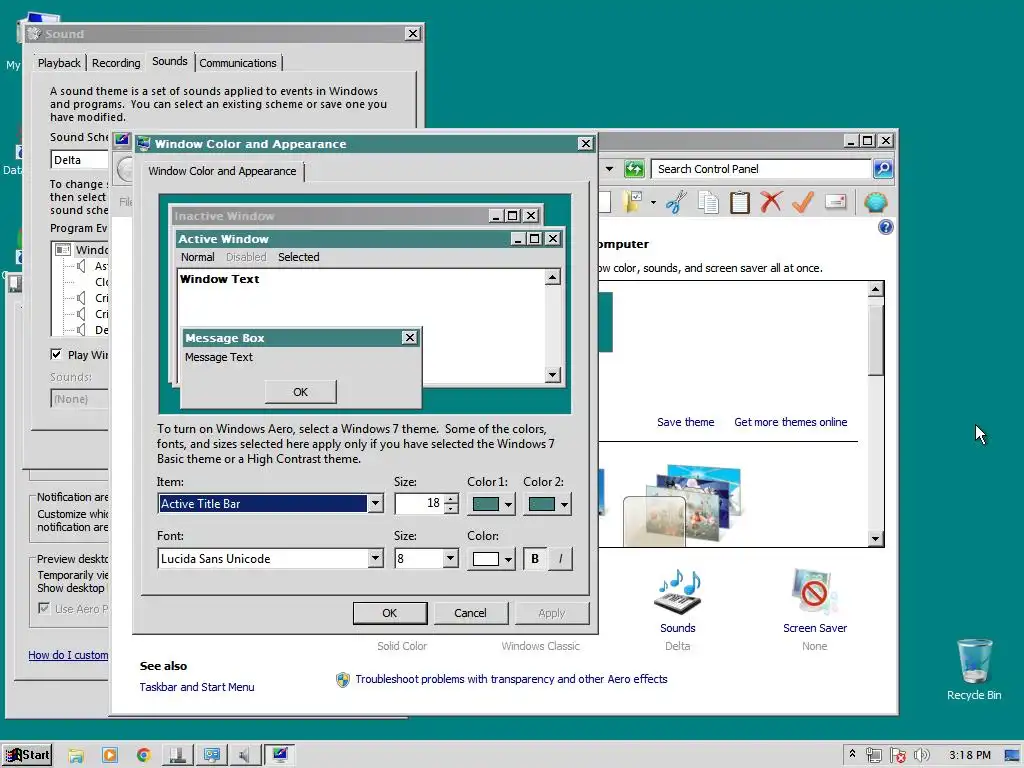Open the Taskbar and Start Menu link
The width and height of the screenshot is (1024, 768).
tap(197, 687)
